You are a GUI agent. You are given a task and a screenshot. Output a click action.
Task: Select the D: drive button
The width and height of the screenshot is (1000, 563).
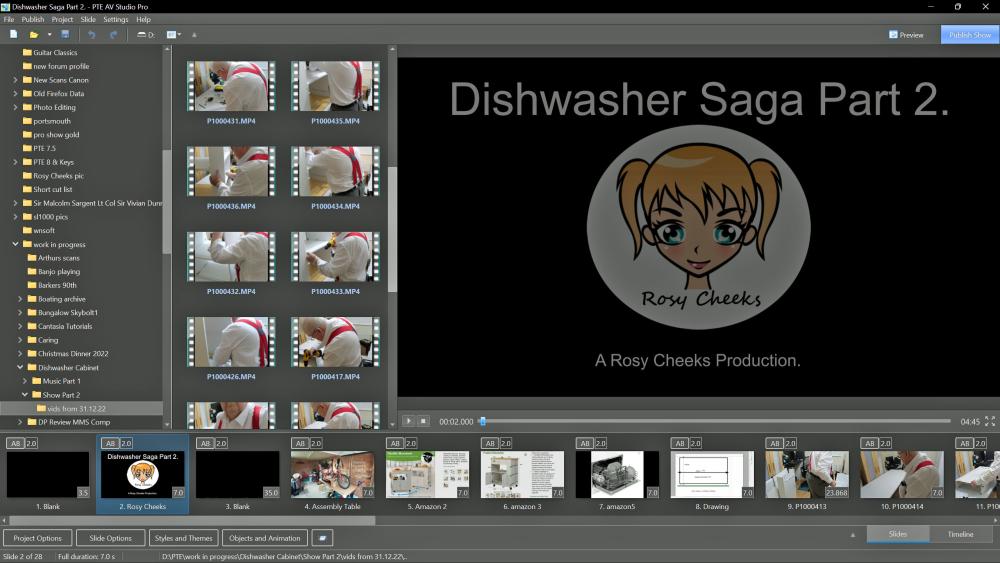(x=145, y=34)
